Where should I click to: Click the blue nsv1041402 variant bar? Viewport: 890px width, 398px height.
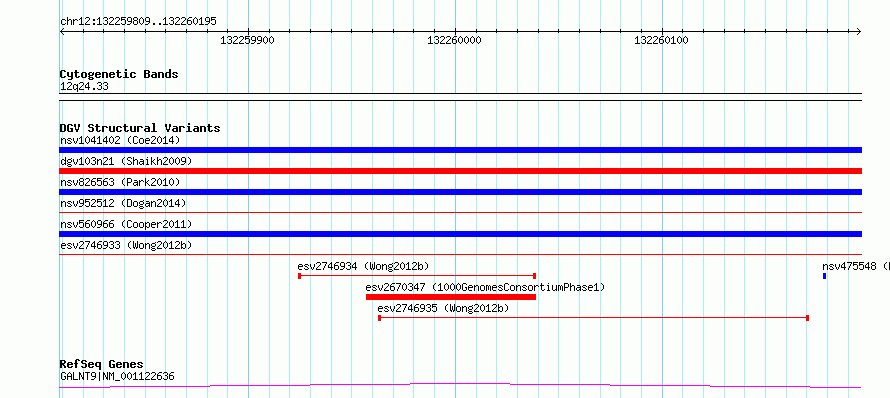pyautogui.click(x=460, y=150)
